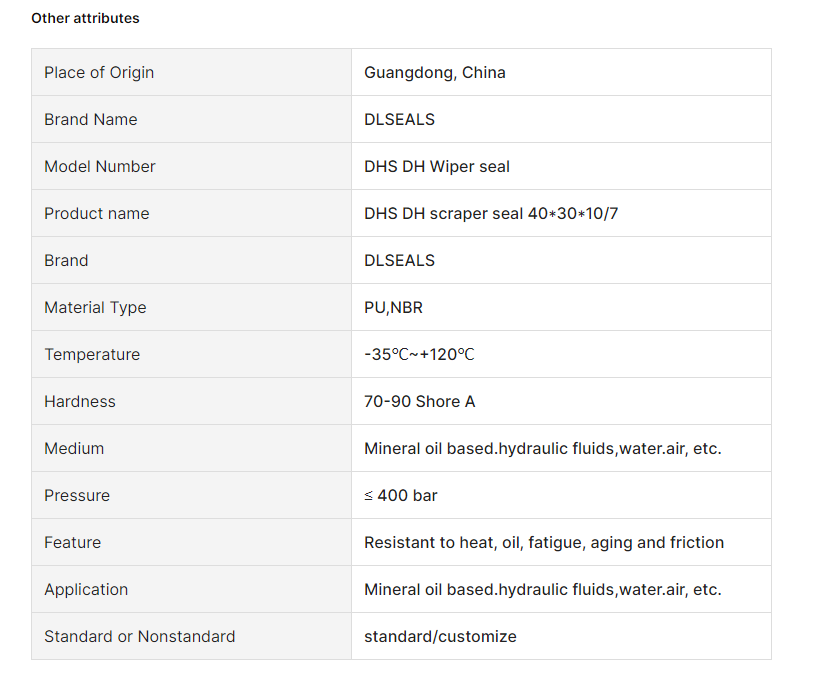Click the DHS DH Wiper seal value
This screenshot has width=834, height=677.
[437, 166]
